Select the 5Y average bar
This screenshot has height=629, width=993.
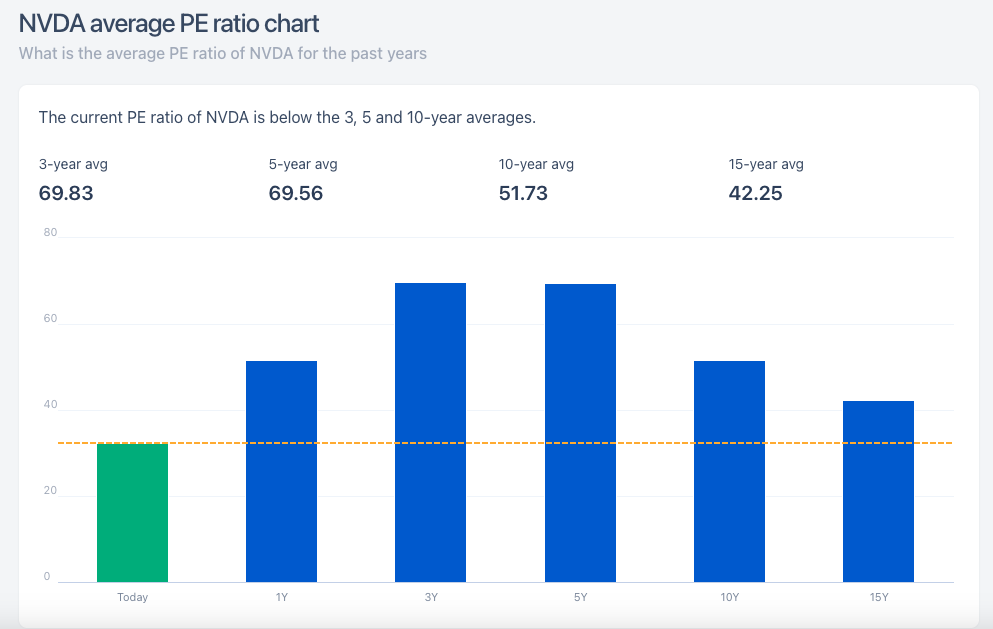tap(580, 433)
